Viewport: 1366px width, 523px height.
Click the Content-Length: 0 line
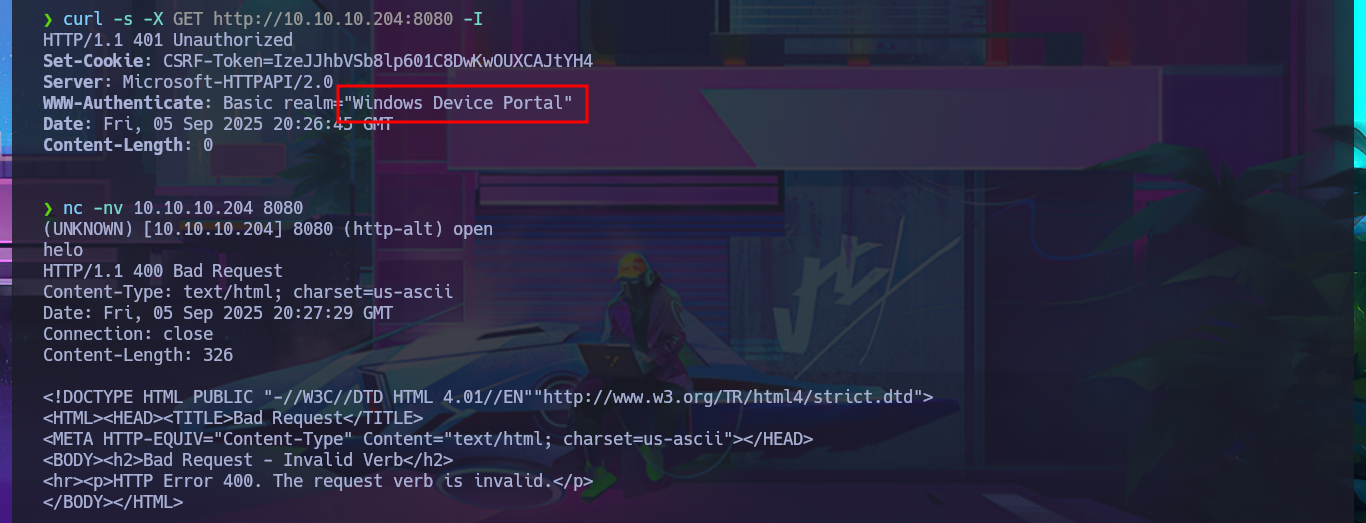coord(128,145)
